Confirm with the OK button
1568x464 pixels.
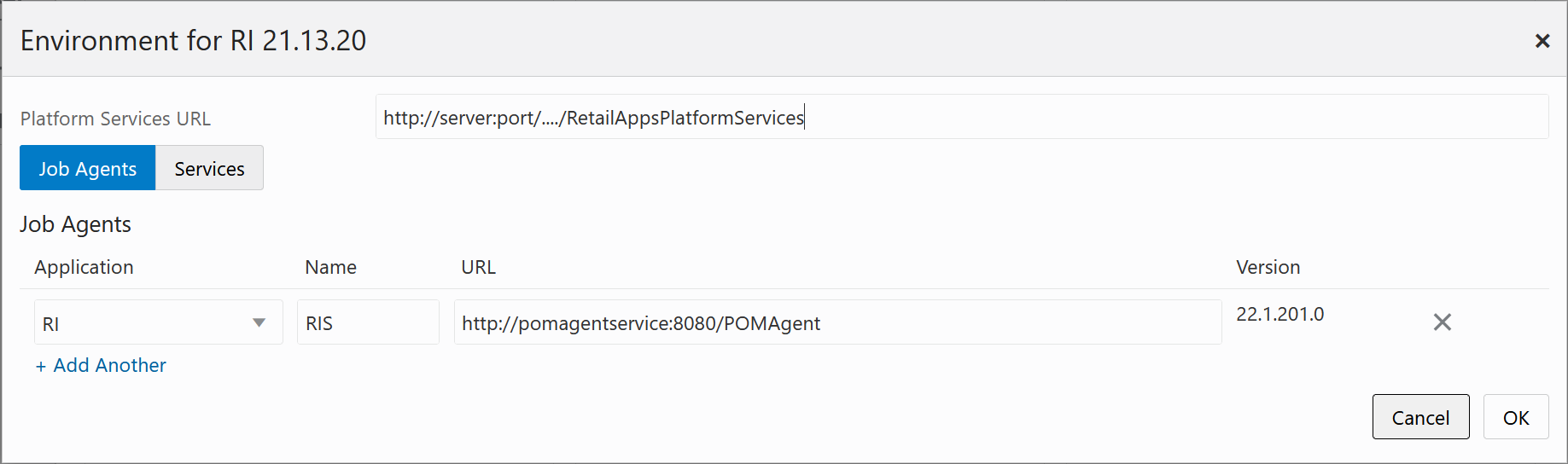(x=1516, y=417)
